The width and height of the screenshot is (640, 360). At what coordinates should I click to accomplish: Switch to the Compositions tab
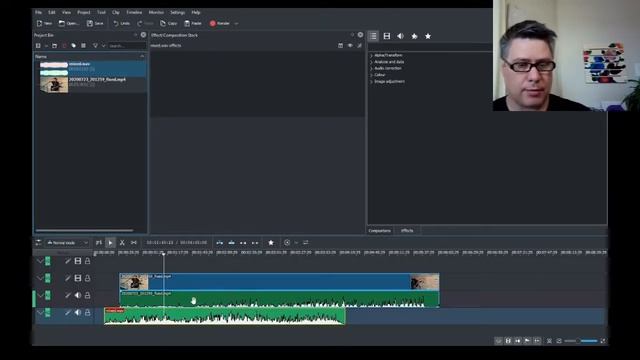[x=380, y=231]
